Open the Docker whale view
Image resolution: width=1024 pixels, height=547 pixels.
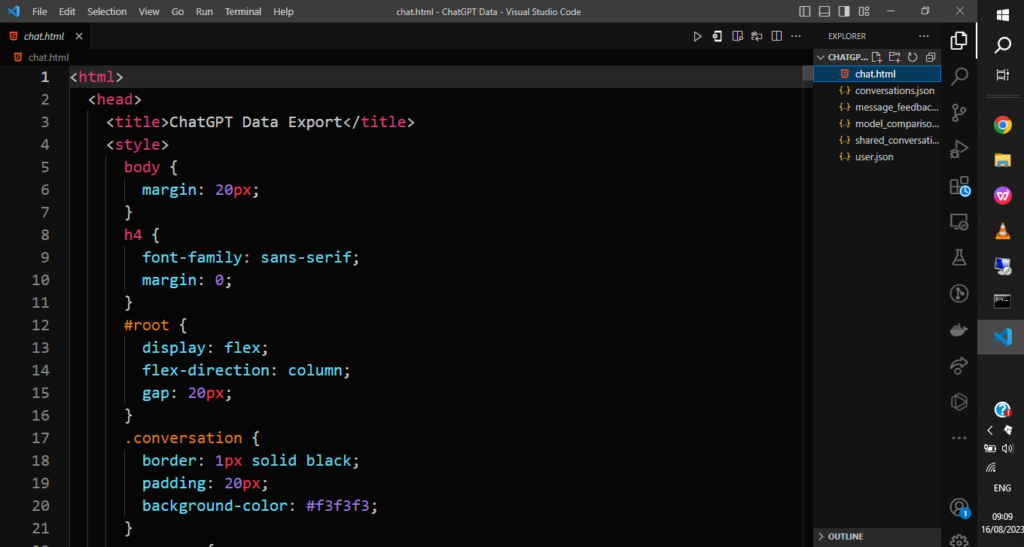pos(959,330)
